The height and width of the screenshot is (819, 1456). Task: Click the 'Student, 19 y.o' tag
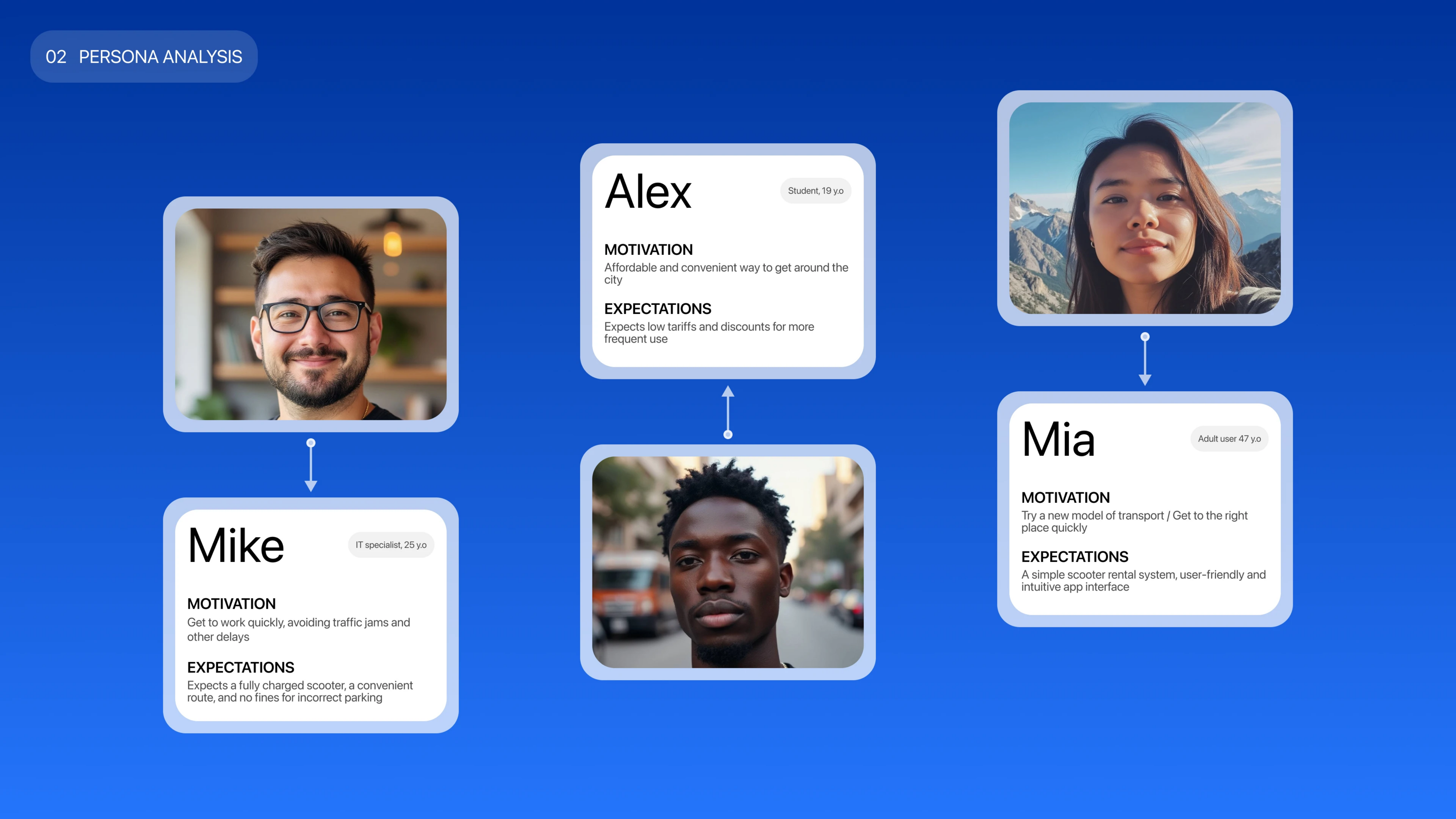point(815,191)
